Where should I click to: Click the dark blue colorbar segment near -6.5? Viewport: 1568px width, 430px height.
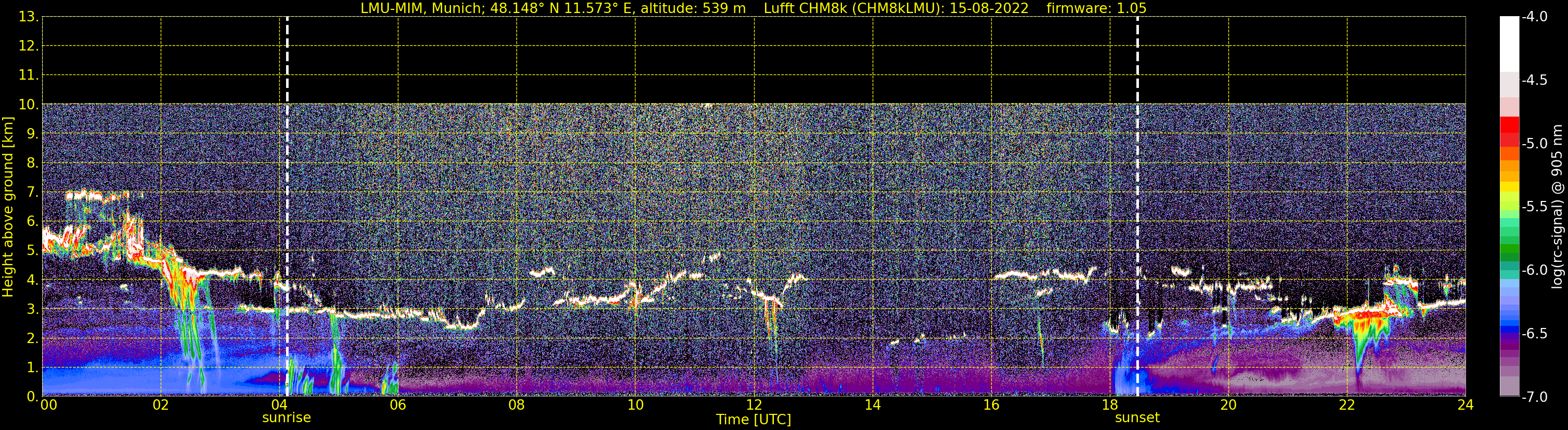1509,330
